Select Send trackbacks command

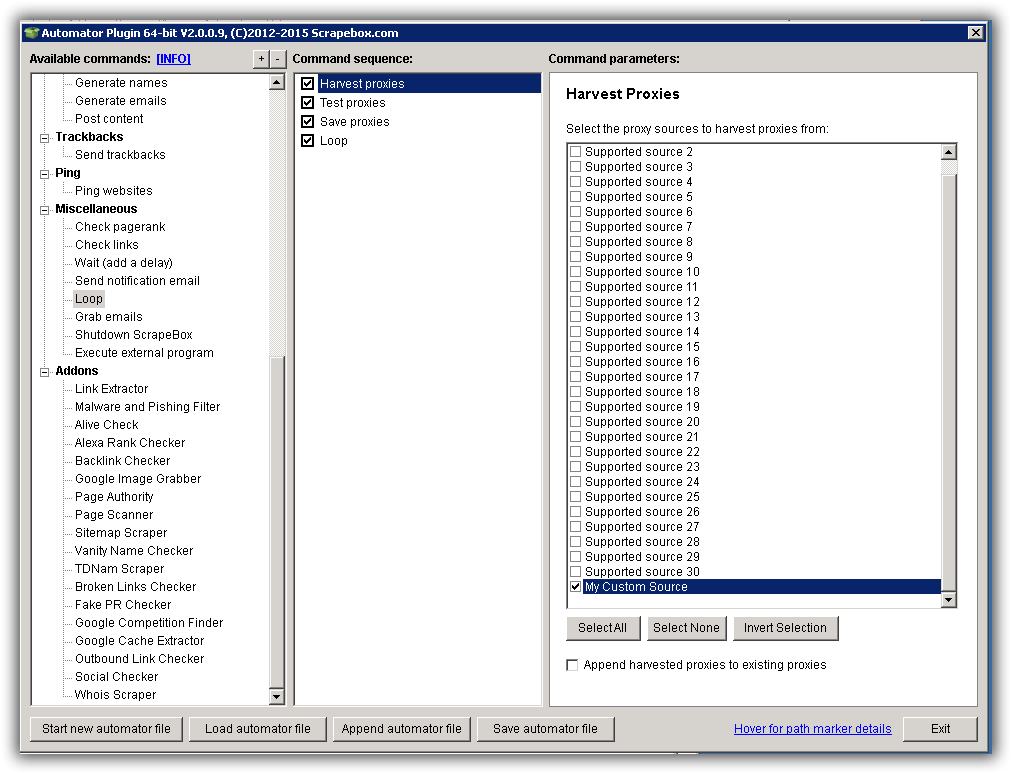(x=120, y=155)
